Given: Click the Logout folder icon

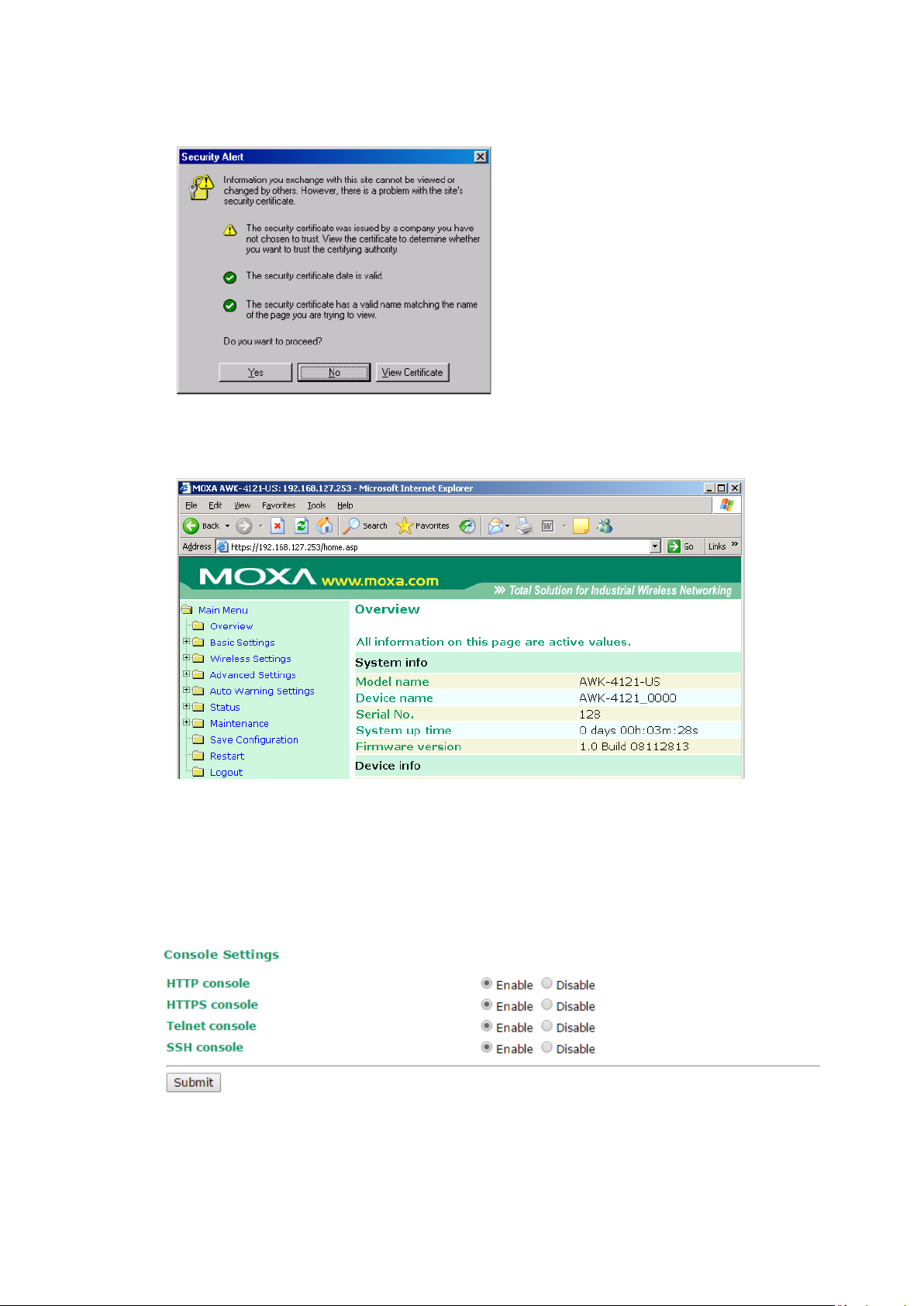Looking at the screenshot, I should pos(198,773).
